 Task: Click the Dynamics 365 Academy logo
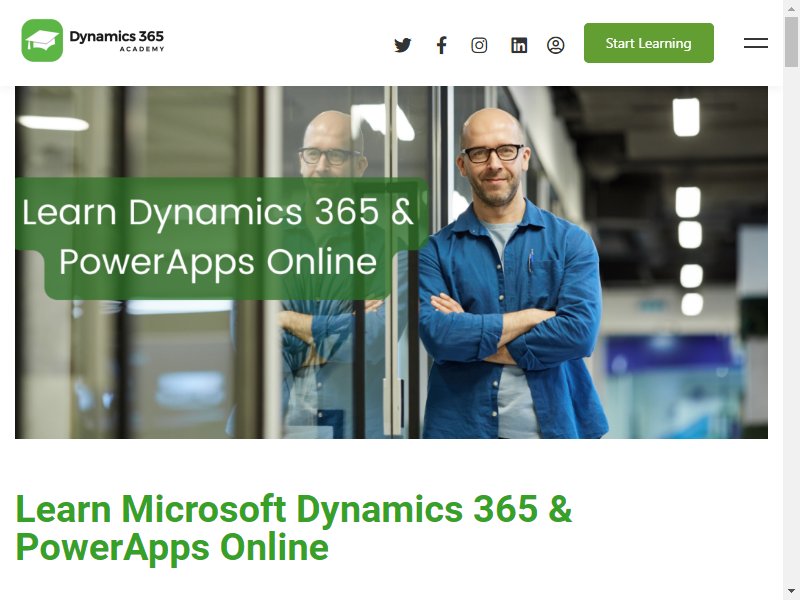click(x=93, y=40)
